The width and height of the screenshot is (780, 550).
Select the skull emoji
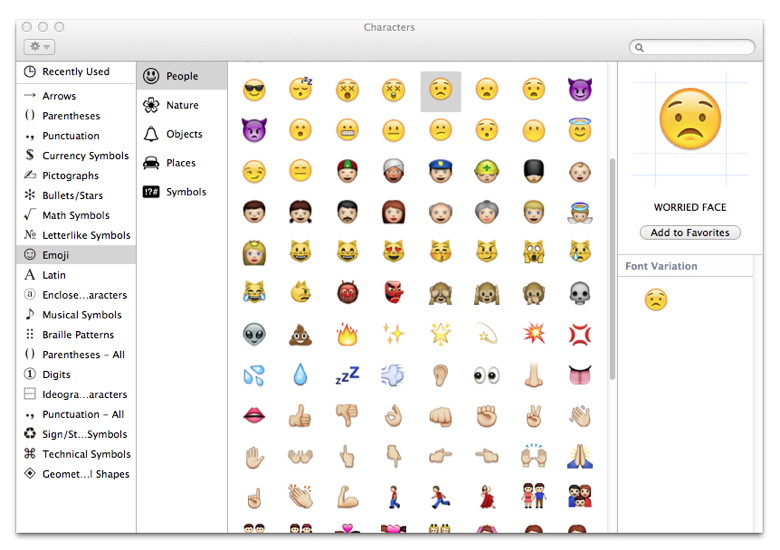(580, 293)
